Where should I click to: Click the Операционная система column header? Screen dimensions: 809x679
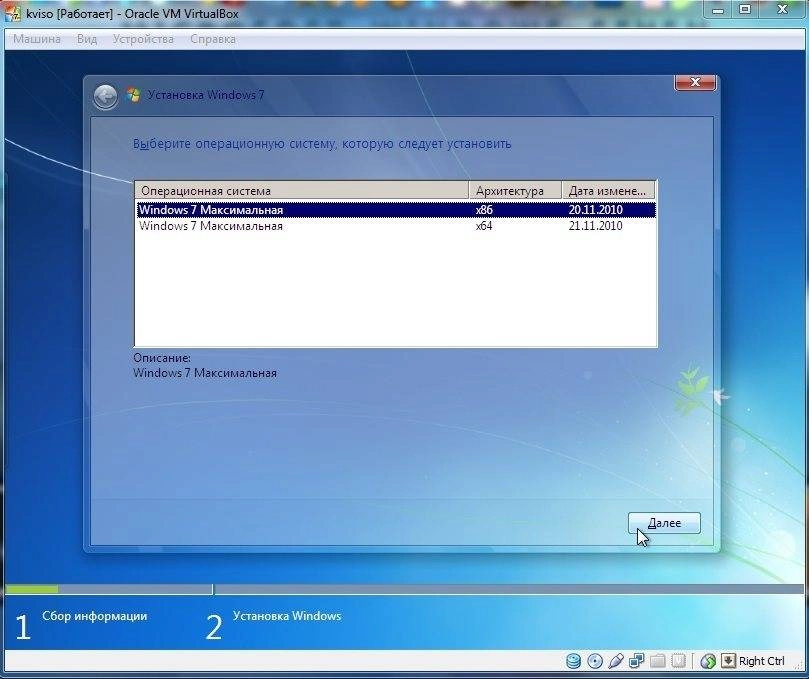pos(302,190)
